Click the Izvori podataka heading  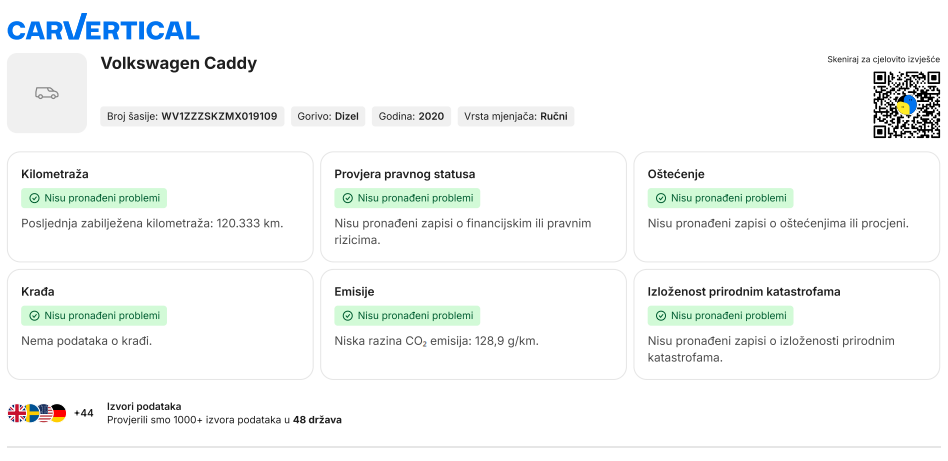(x=144, y=406)
